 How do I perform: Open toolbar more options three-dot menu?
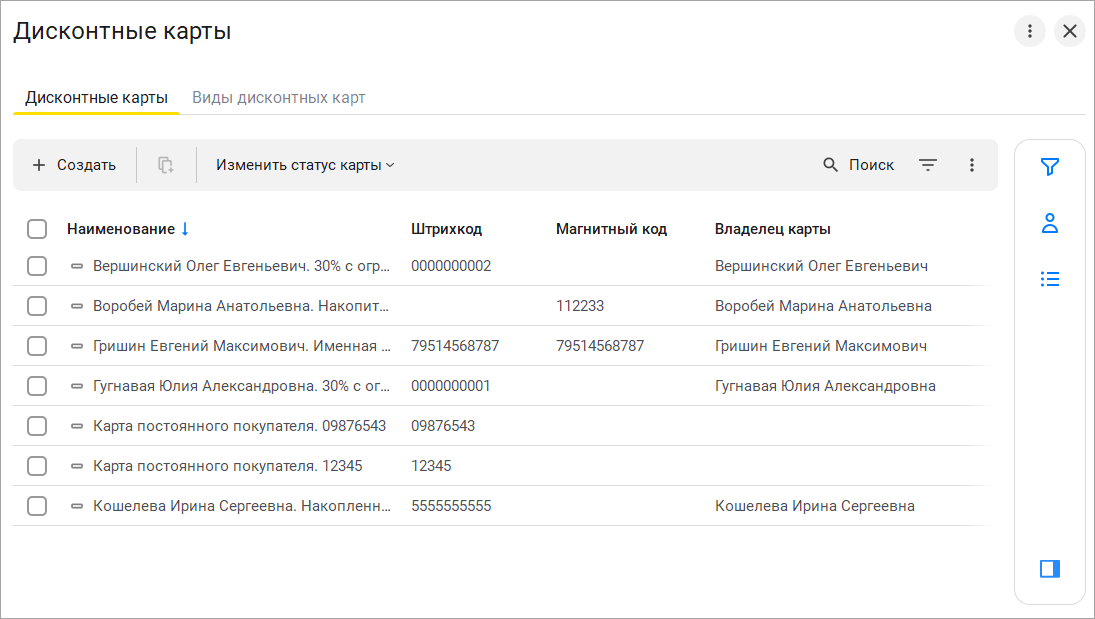972,165
